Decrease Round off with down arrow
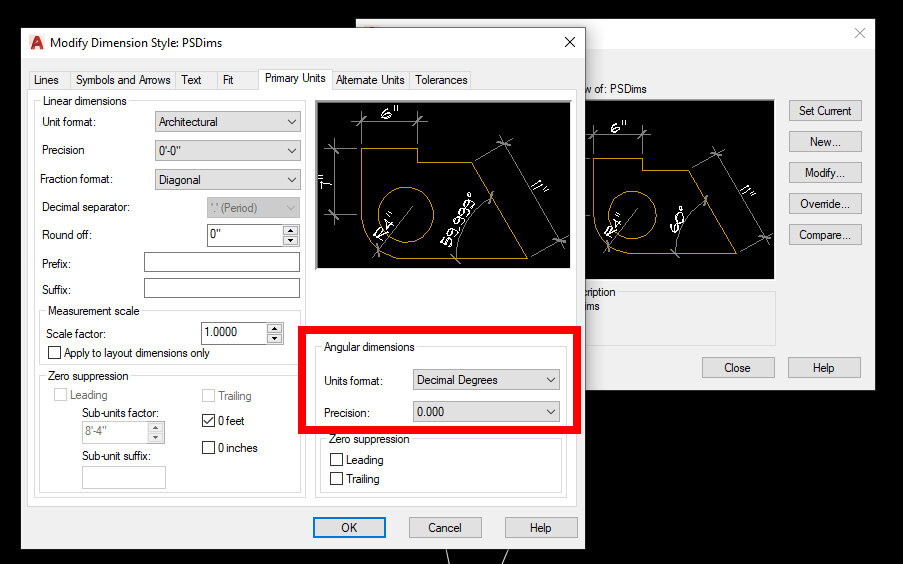Screen dimensions: 903x564 pyautogui.click(x=291, y=240)
